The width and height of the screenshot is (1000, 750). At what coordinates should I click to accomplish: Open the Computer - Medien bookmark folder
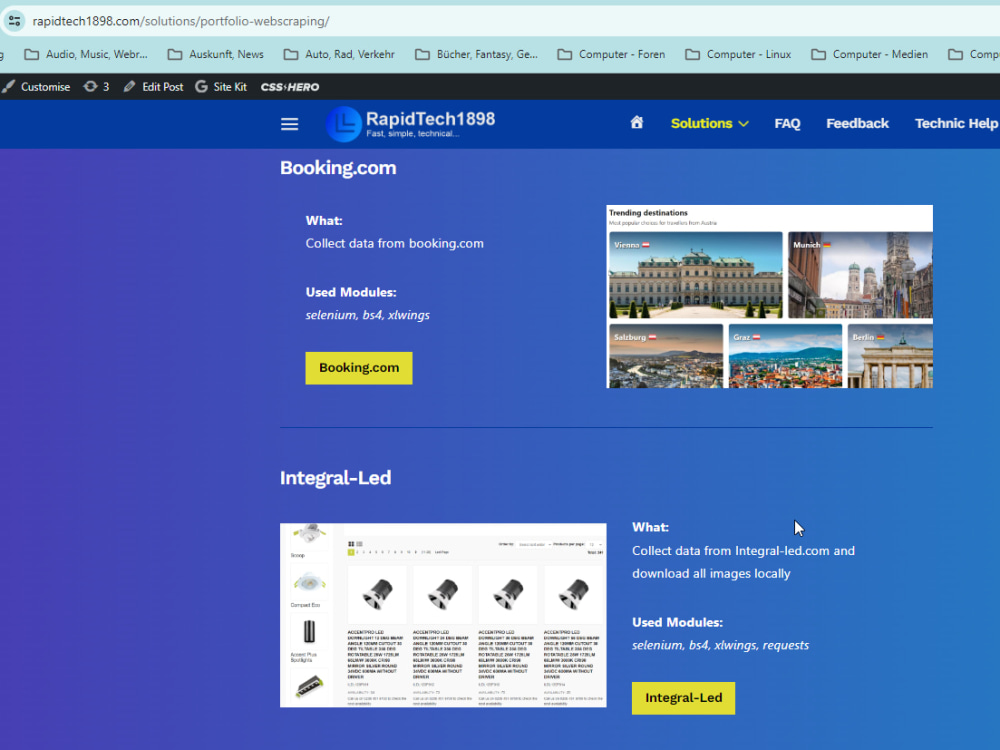(869, 54)
